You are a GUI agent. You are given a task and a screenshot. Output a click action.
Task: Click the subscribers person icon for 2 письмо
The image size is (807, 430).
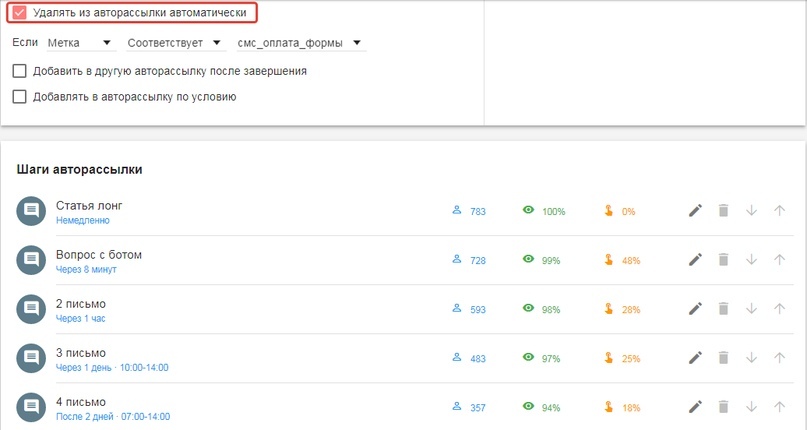tap(457, 309)
